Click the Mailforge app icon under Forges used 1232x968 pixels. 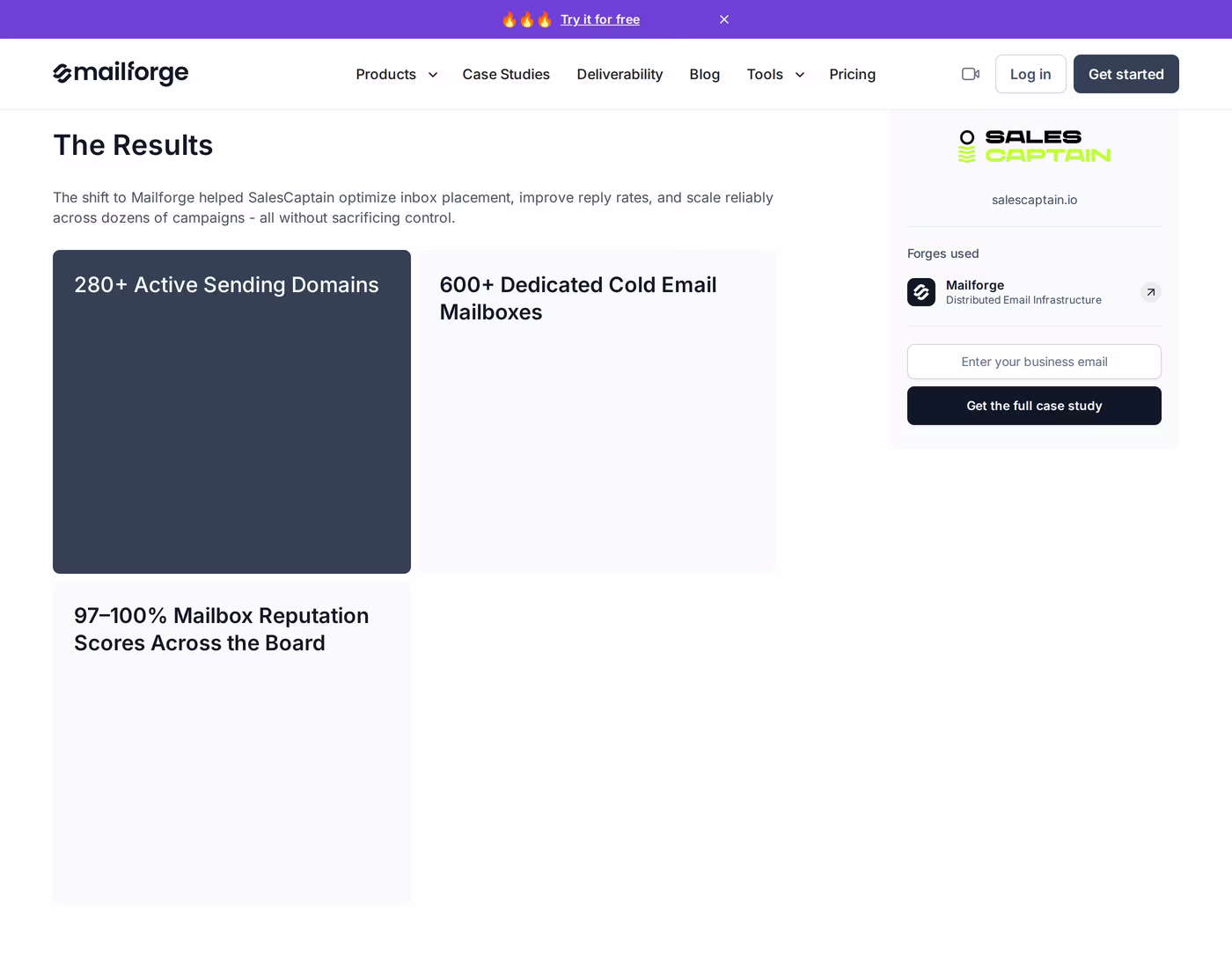[x=921, y=292]
